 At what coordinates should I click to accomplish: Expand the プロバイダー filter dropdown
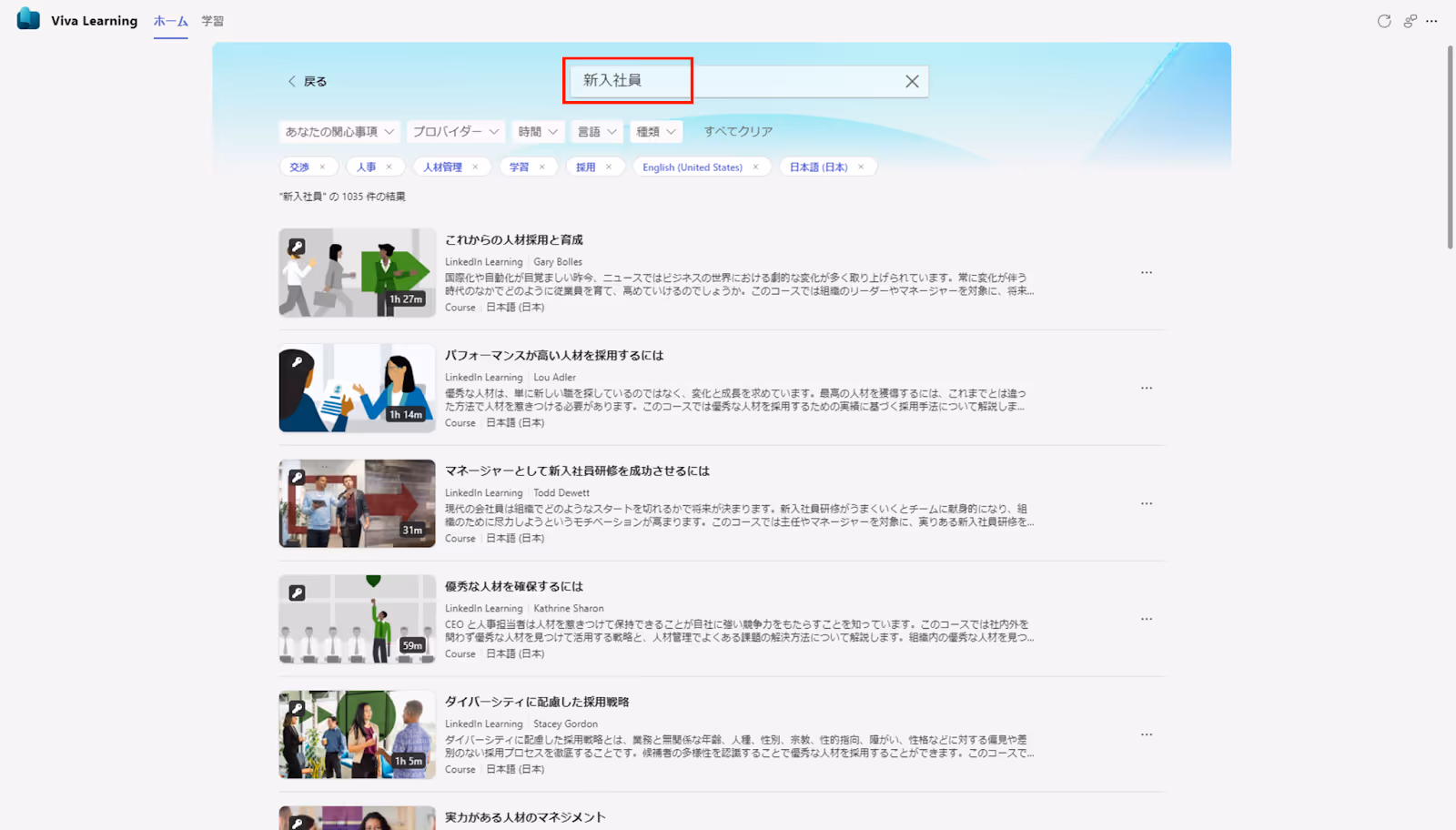pyautogui.click(x=456, y=132)
